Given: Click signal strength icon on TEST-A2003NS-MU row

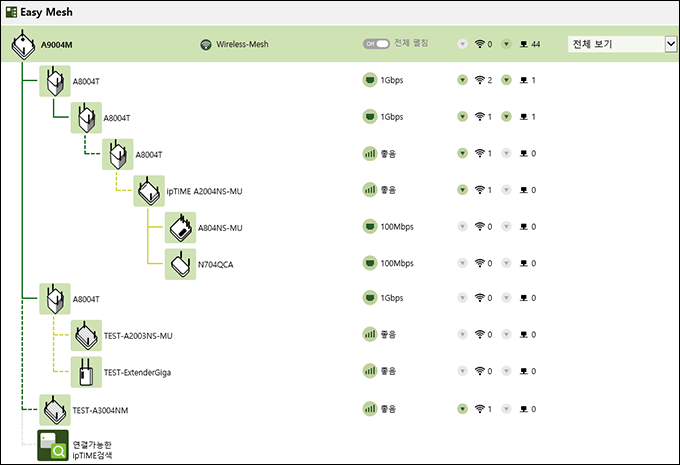Looking at the screenshot, I should point(370,334).
